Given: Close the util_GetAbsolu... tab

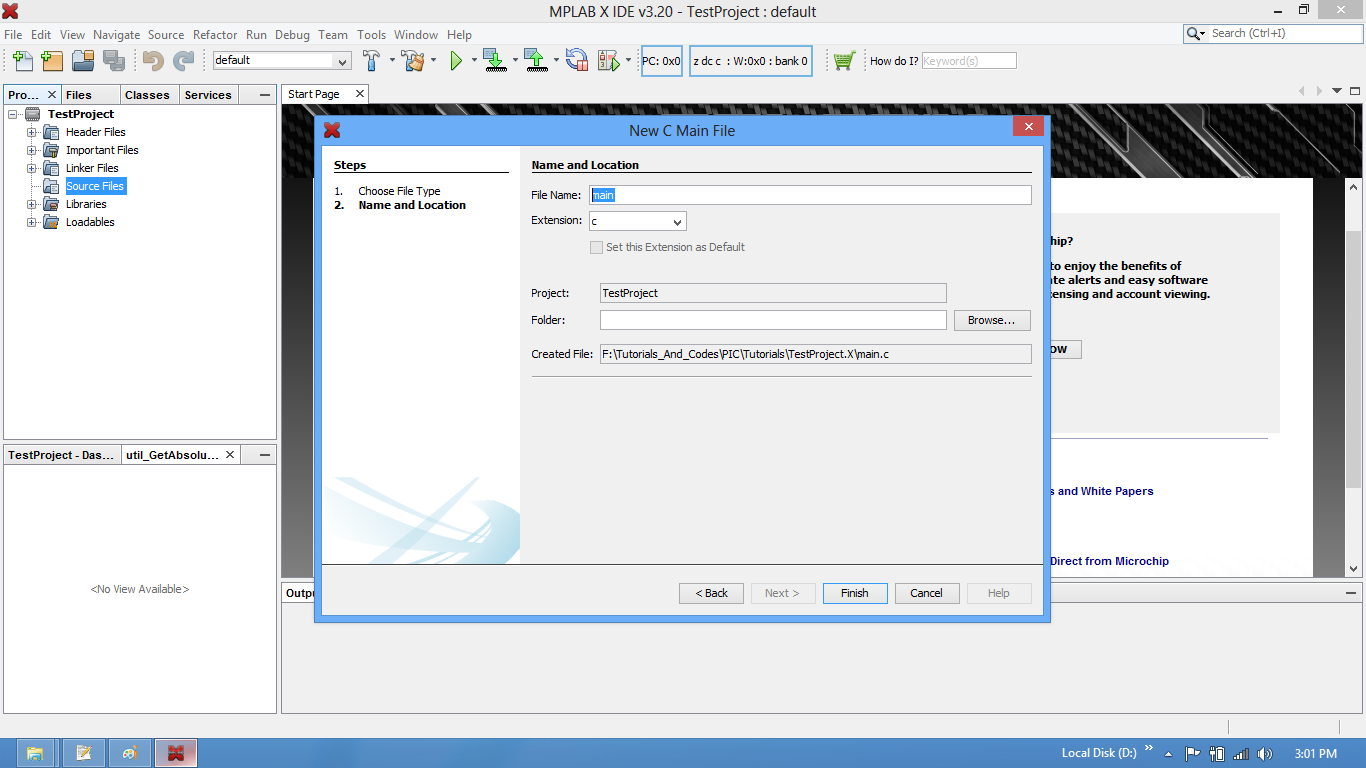Looking at the screenshot, I should [x=230, y=454].
